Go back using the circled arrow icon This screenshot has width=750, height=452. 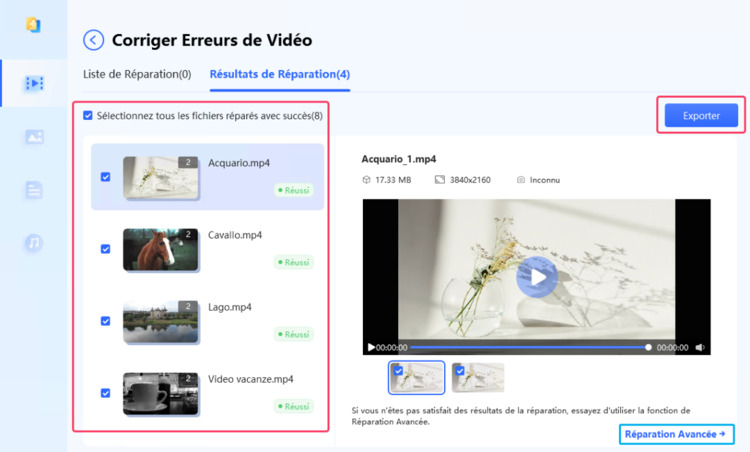coord(93,40)
